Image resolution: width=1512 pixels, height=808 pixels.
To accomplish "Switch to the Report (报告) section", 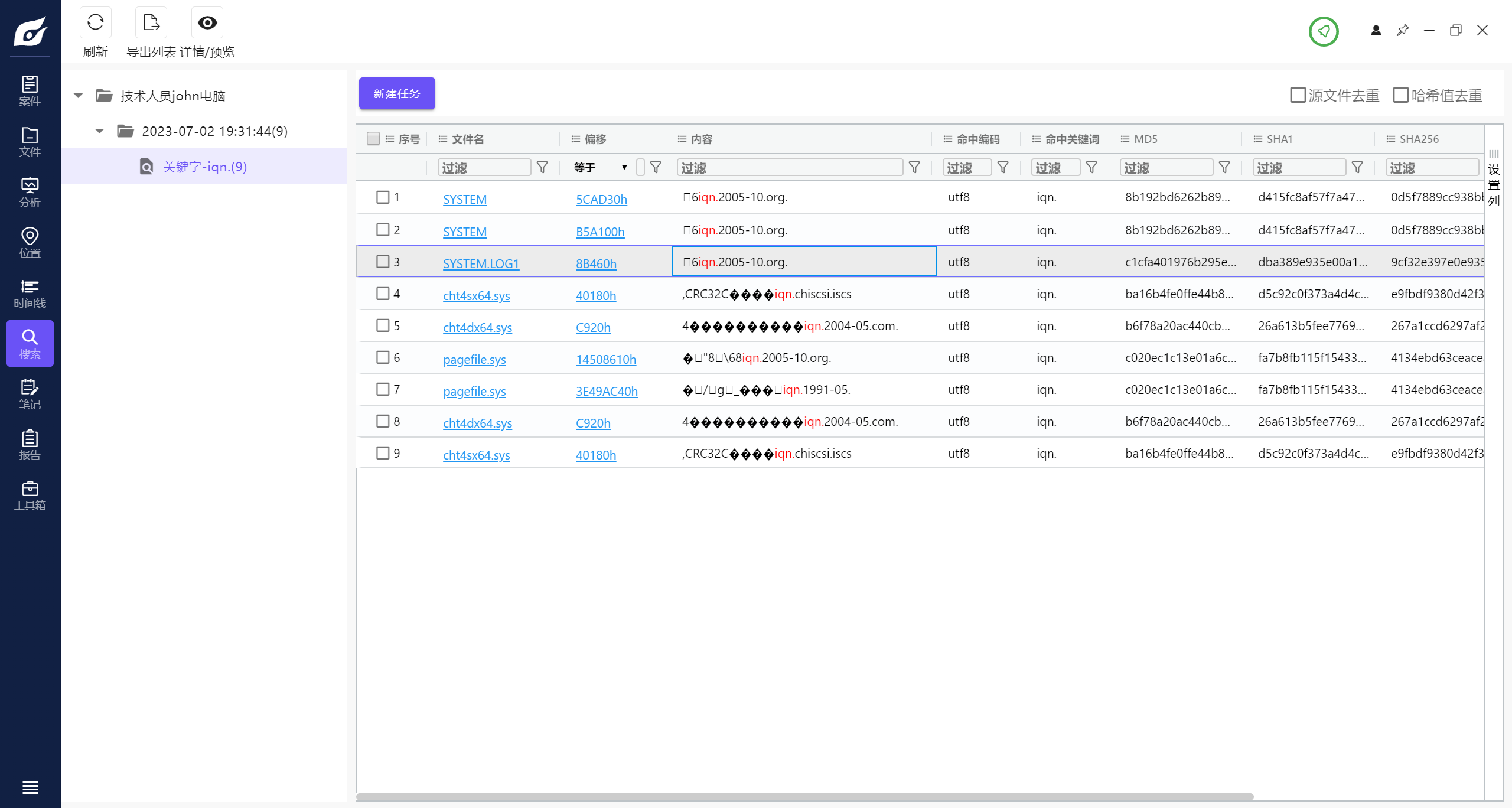I will (x=30, y=445).
